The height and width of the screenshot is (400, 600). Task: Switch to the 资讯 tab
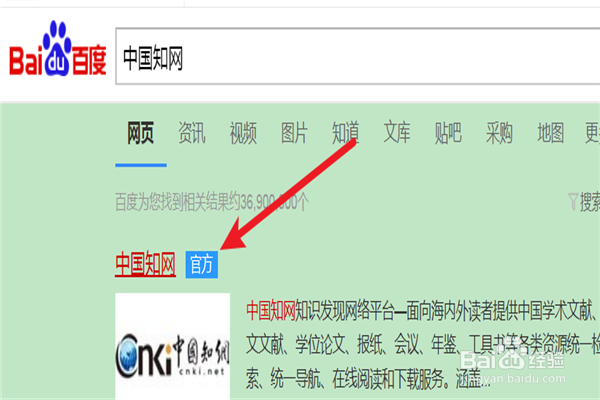click(192, 133)
